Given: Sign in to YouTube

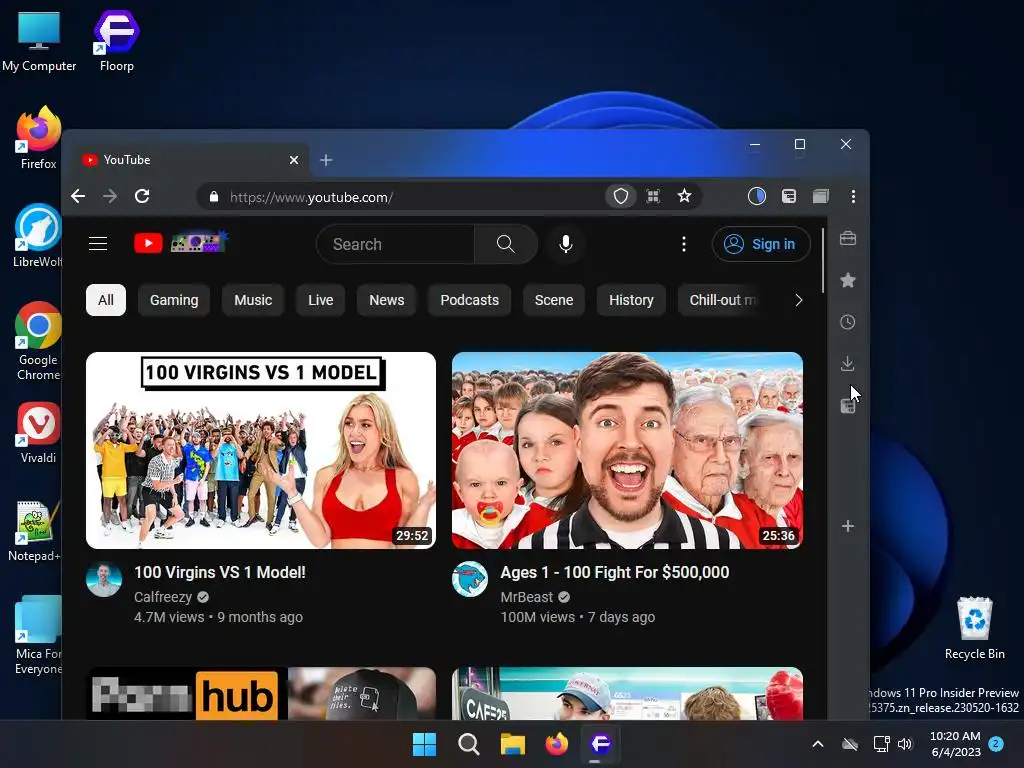Looking at the screenshot, I should pyautogui.click(x=761, y=244).
